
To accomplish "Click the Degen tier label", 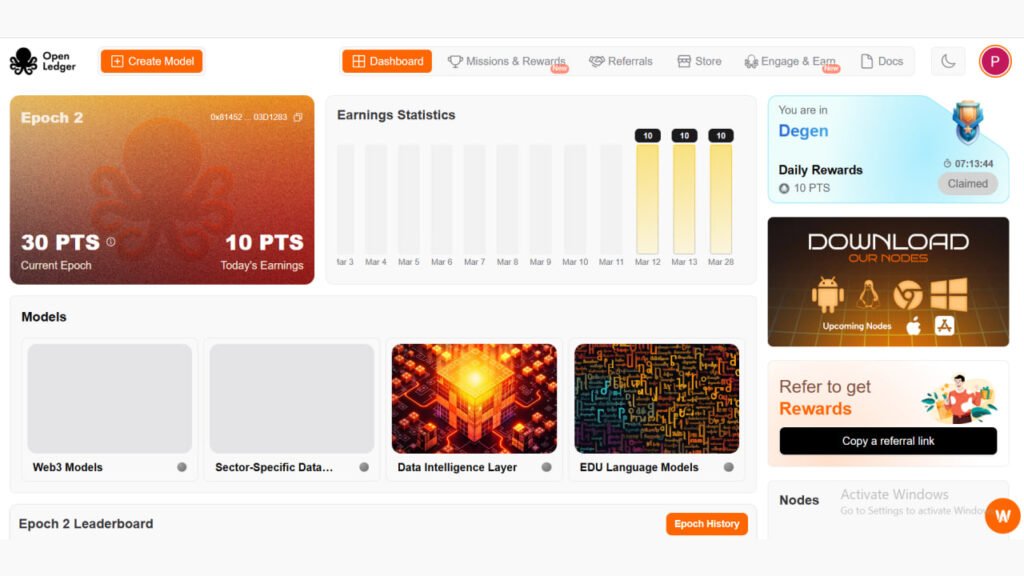I will pyautogui.click(x=803, y=131).
